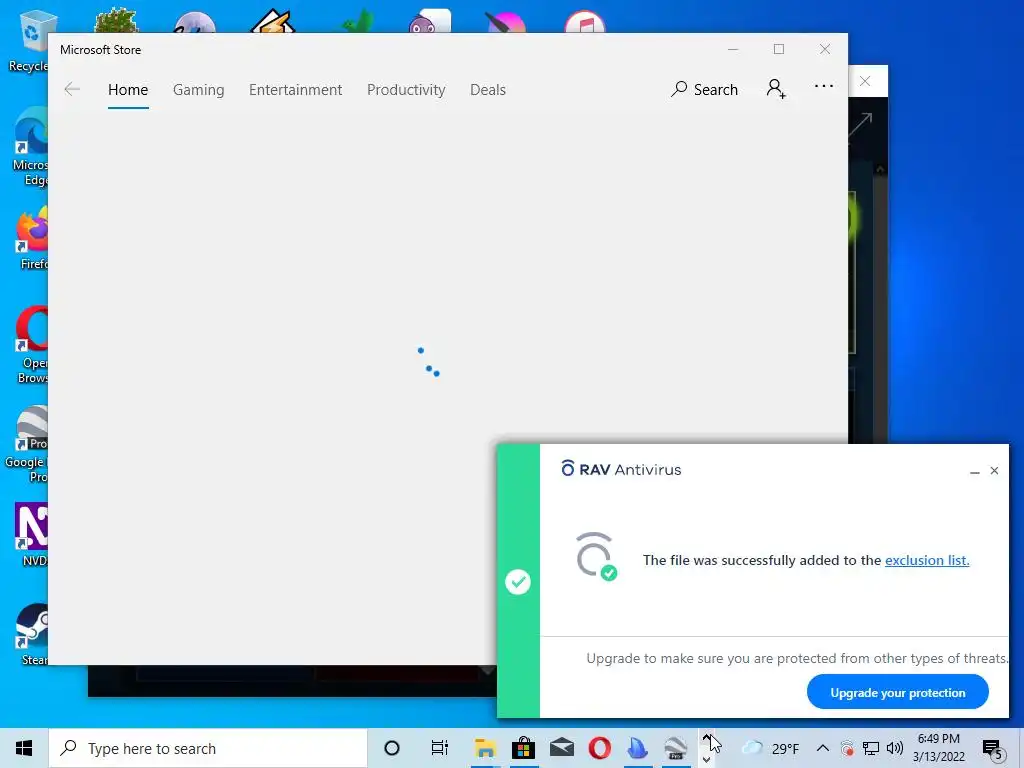The height and width of the screenshot is (768, 1024).
Task: Open the exclusion list link
Action: [927, 560]
